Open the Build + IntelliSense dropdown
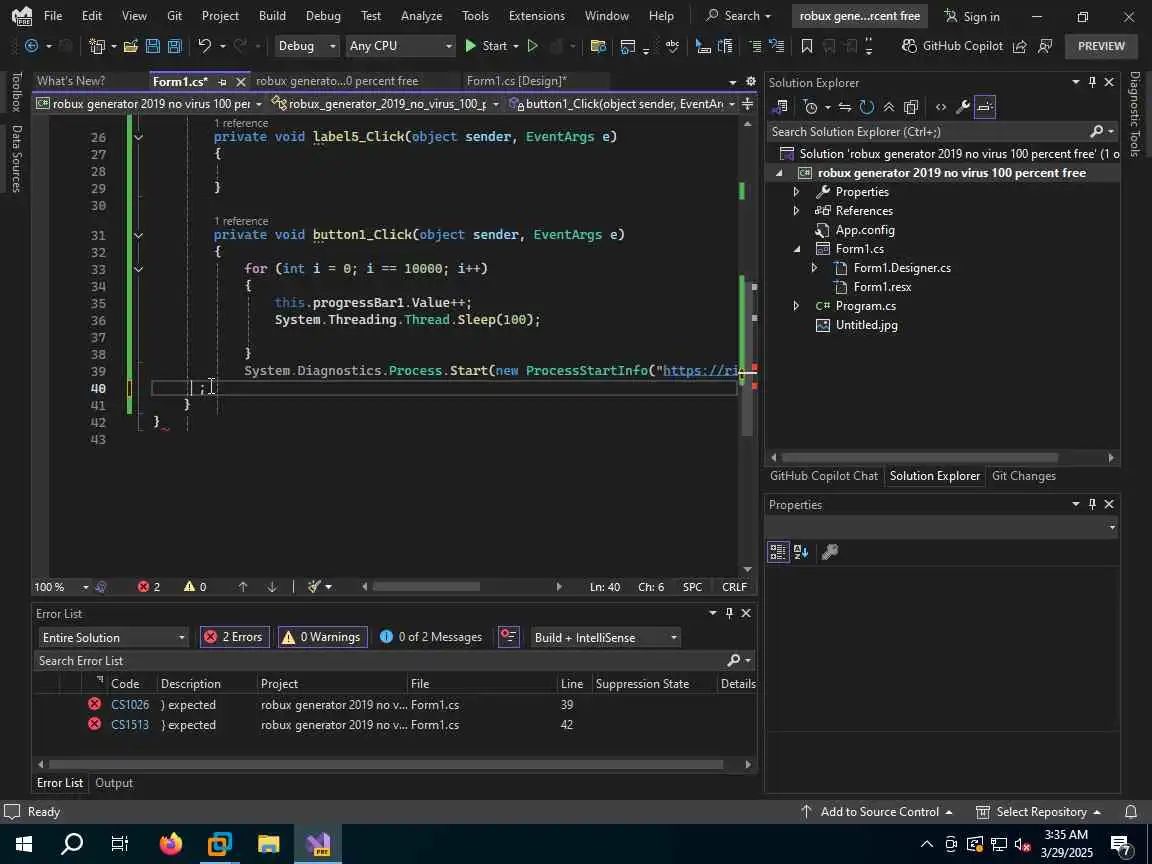The width and height of the screenshot is (1152, 864). click(x=605, y=638)
